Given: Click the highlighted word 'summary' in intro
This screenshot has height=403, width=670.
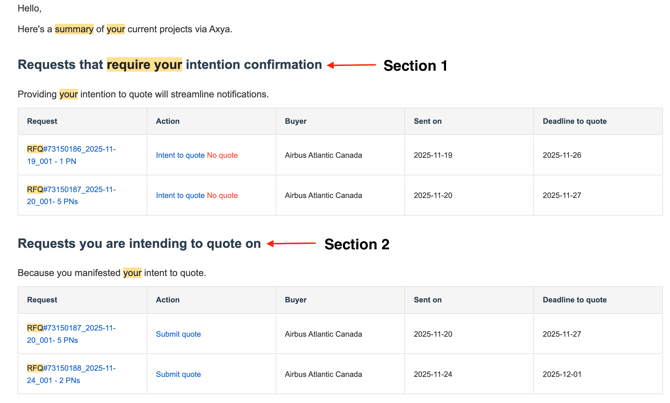Looking at the screenshot, I should [x=74, y=29].
